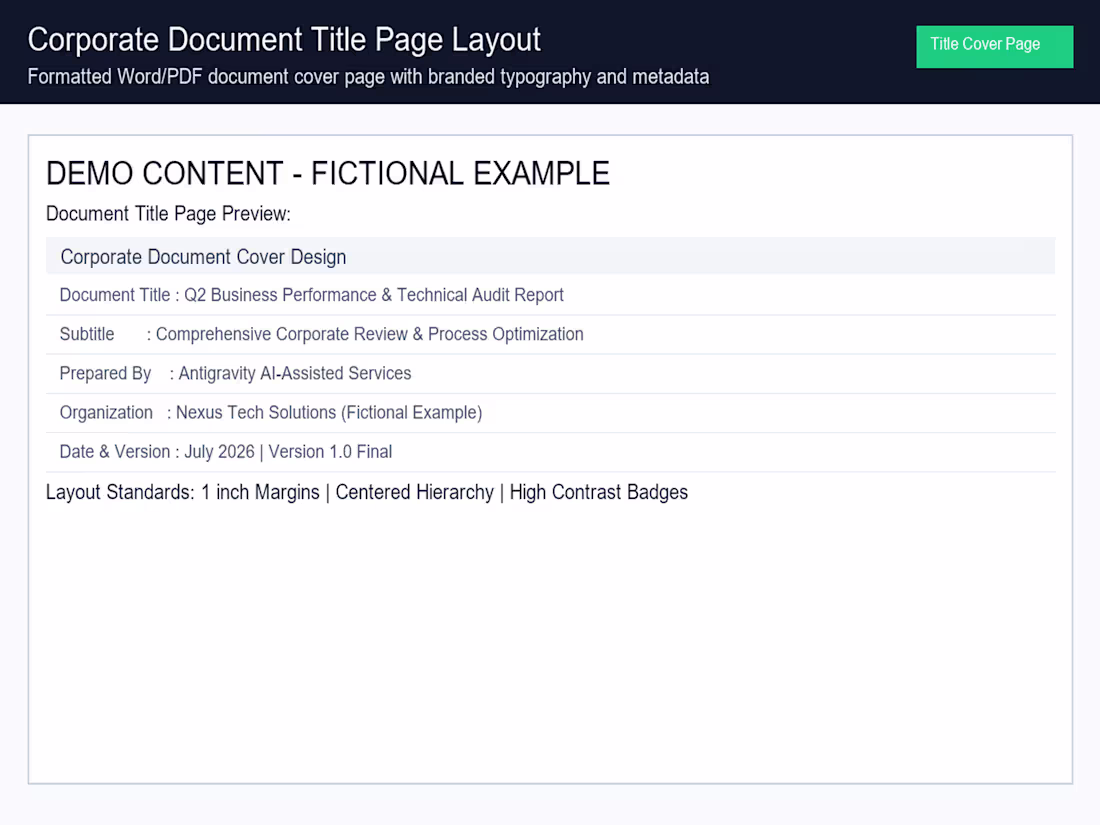Click the Prepared By Antigravity AI-Assisted Services row
Viewport: 1100px width, 825px height.
[x=551, y=374]
